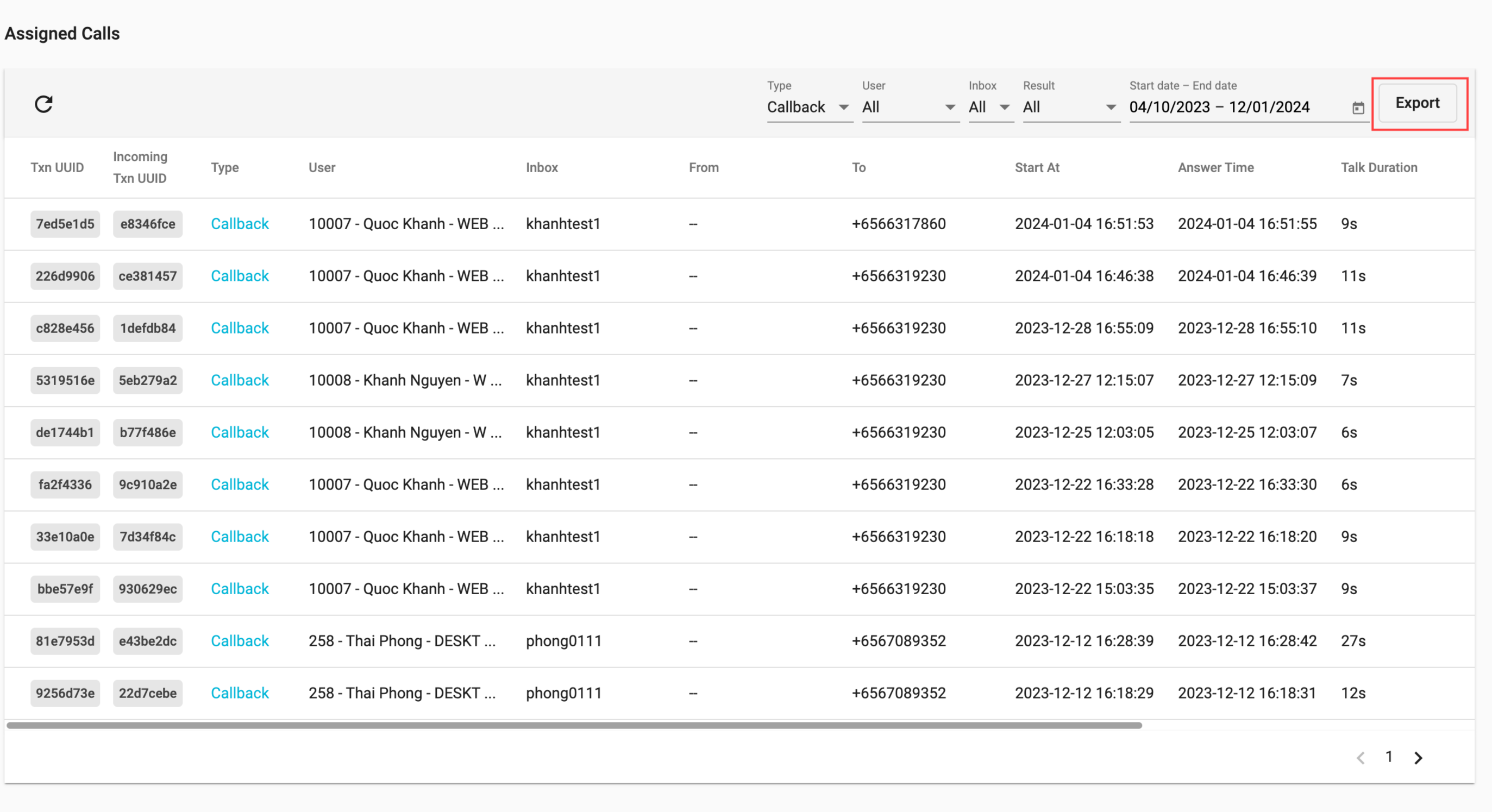Click phone +6567089352 in row 9256d73e
1492x812 pixels.
click(898, 693)
